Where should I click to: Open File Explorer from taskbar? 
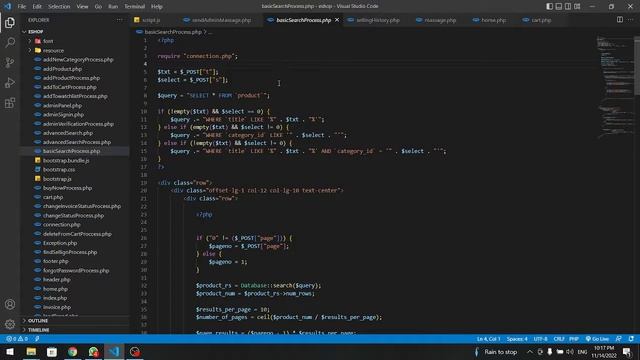[31, 351]
